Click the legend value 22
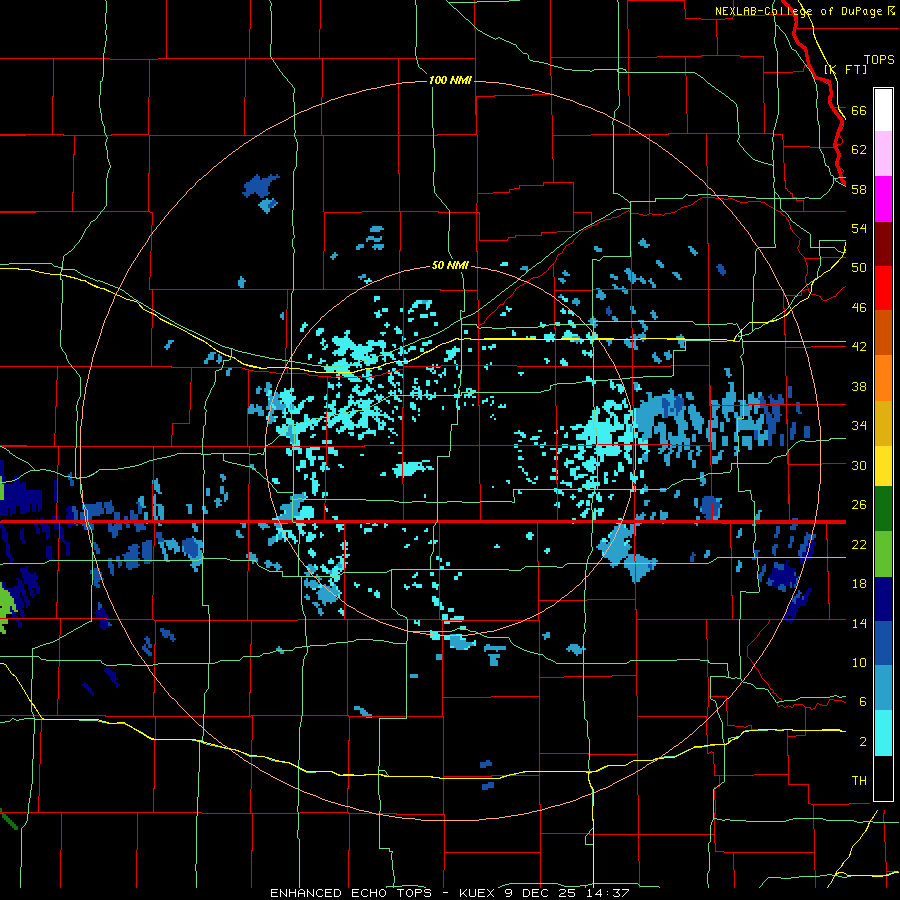 (859, 544)
